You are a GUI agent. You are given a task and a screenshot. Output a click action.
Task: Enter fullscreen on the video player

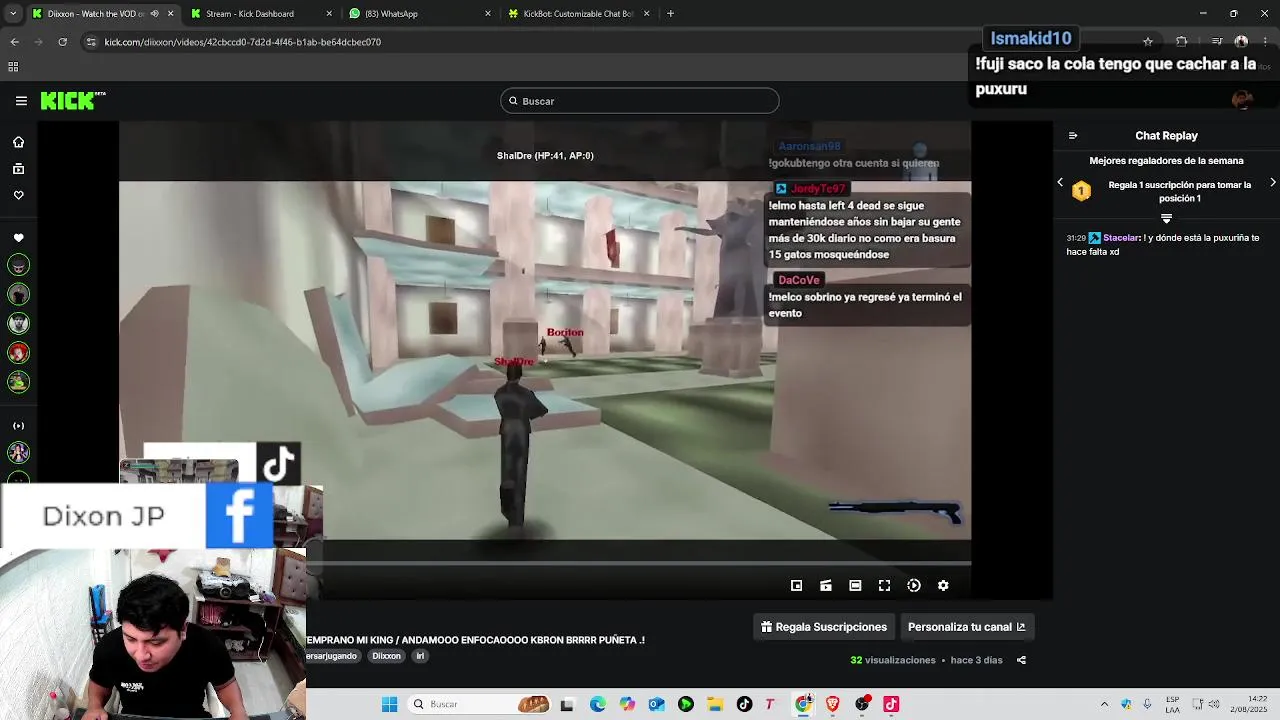(884, 586)
